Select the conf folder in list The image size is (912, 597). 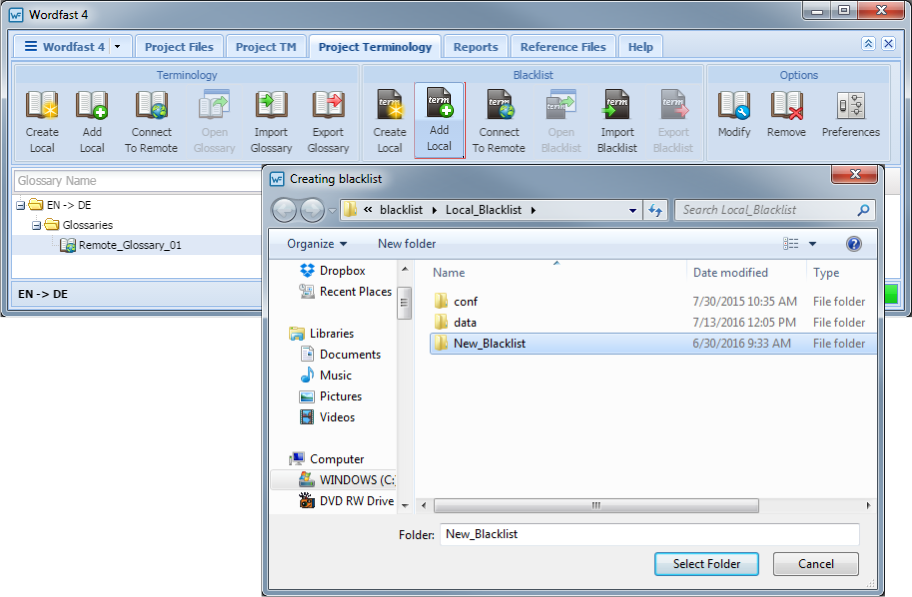[466, 301]
